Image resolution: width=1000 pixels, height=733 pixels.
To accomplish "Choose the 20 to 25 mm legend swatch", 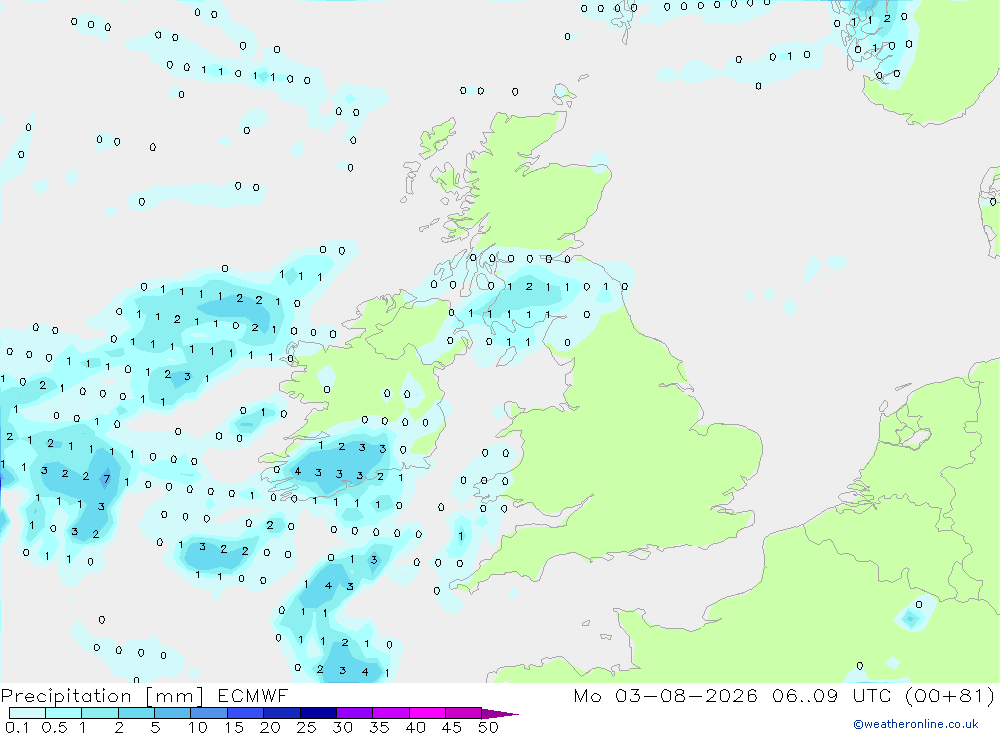I will (x=282, y=713).
